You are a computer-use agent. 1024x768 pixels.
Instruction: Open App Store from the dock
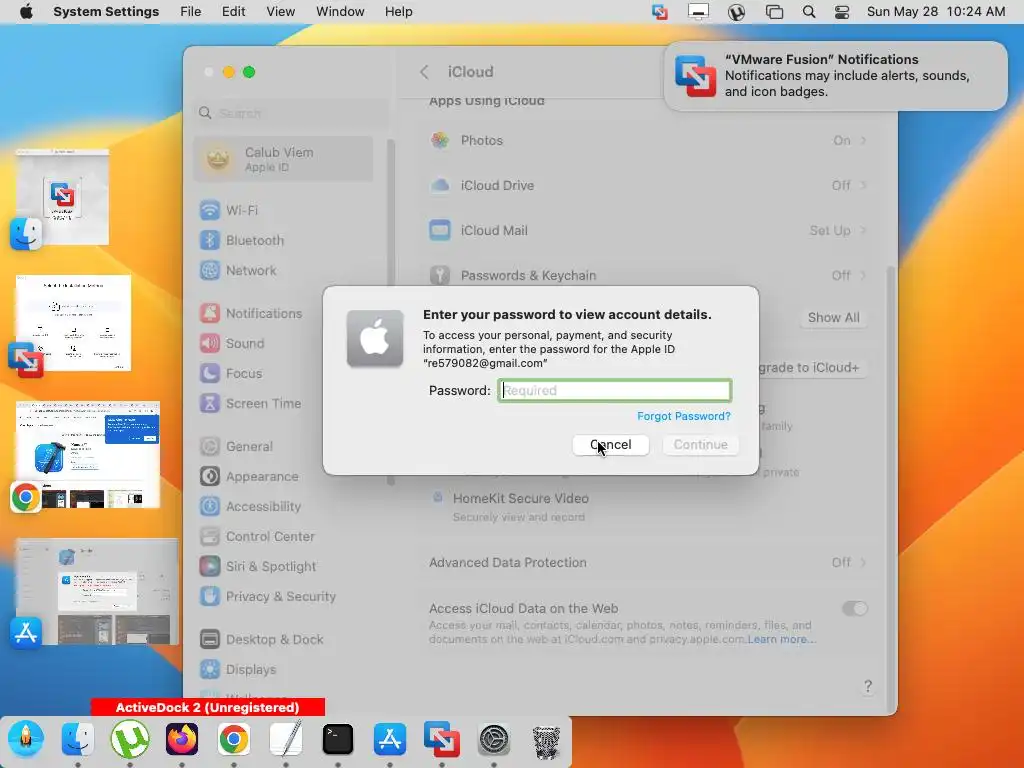point(390,739)
